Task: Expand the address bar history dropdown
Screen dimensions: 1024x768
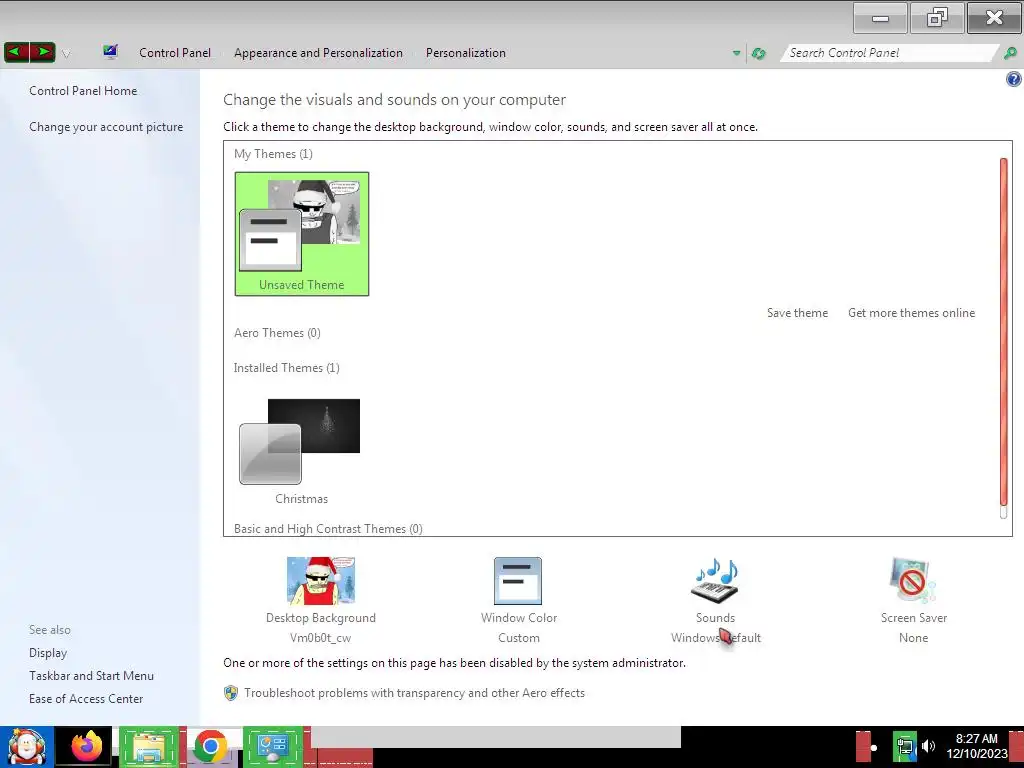Action: pyautogui.click(x=737, y=53)
